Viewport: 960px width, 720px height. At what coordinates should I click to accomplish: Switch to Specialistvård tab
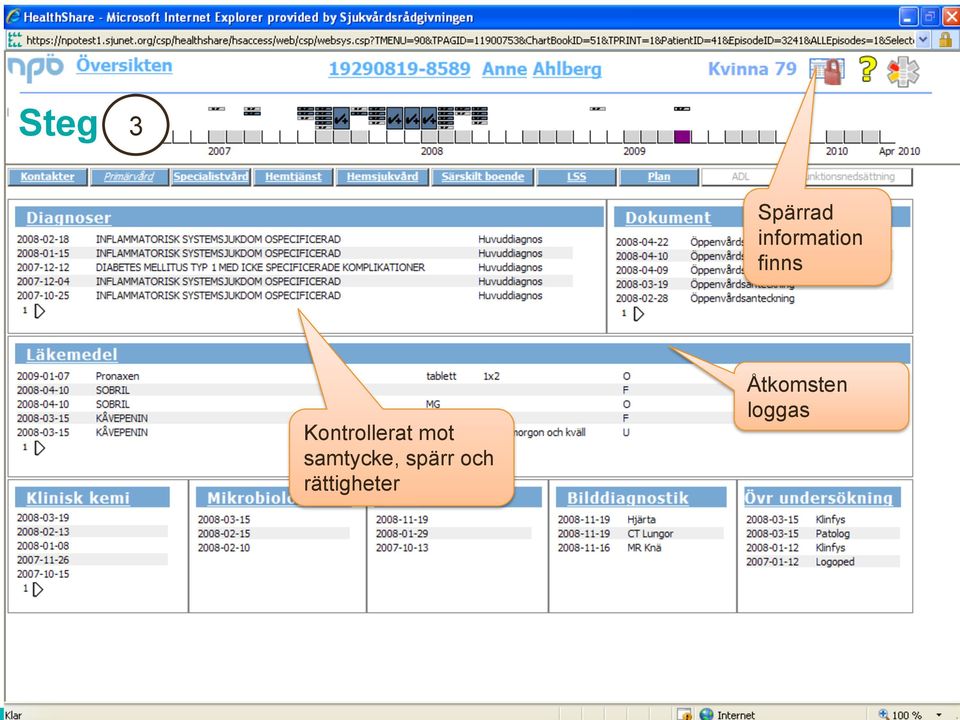[x=211, y=176]
